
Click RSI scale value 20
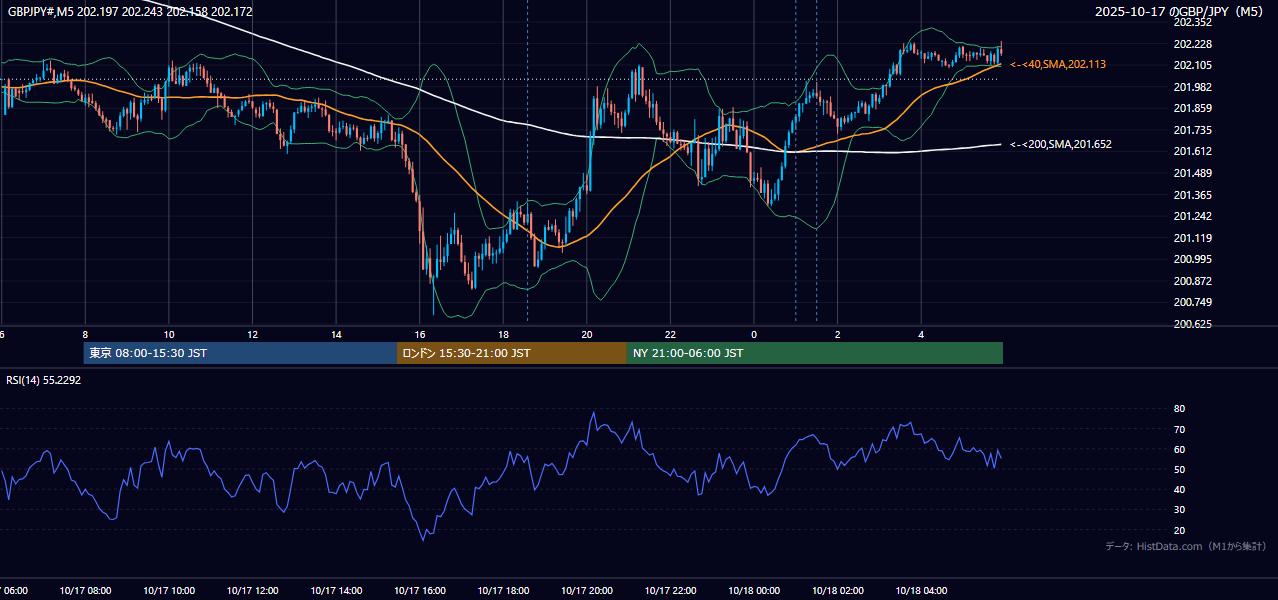point(1179,530)
